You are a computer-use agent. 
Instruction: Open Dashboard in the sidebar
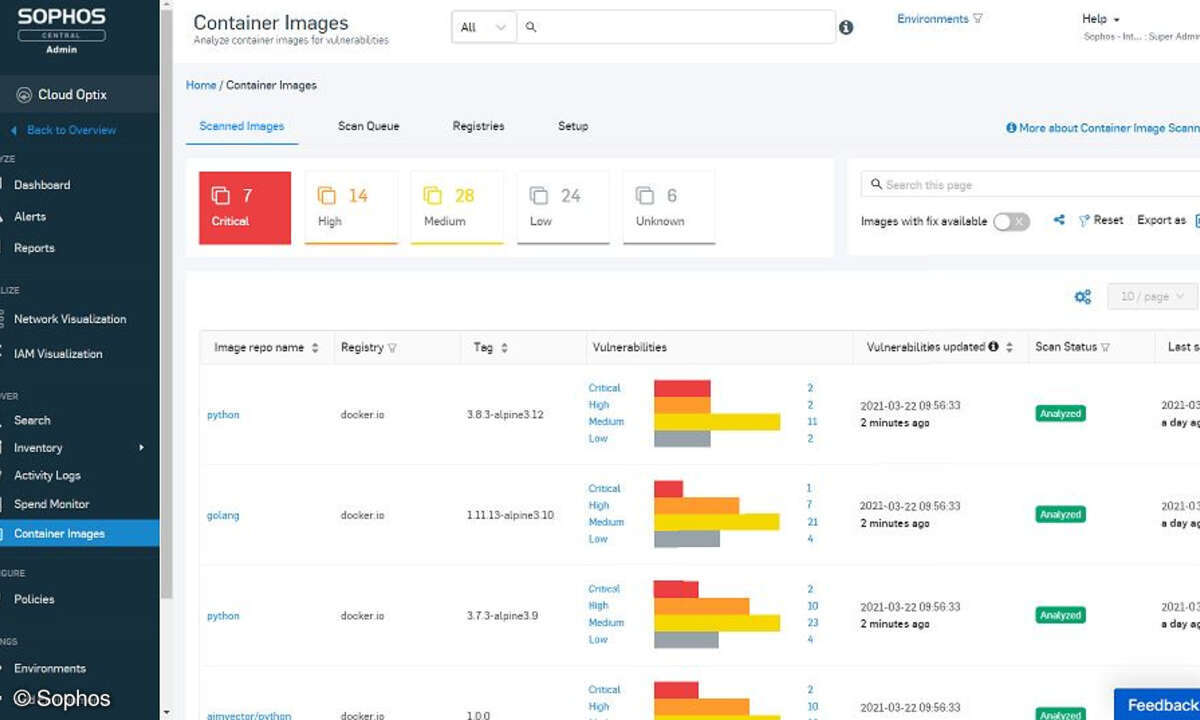(x=42, y=185)
